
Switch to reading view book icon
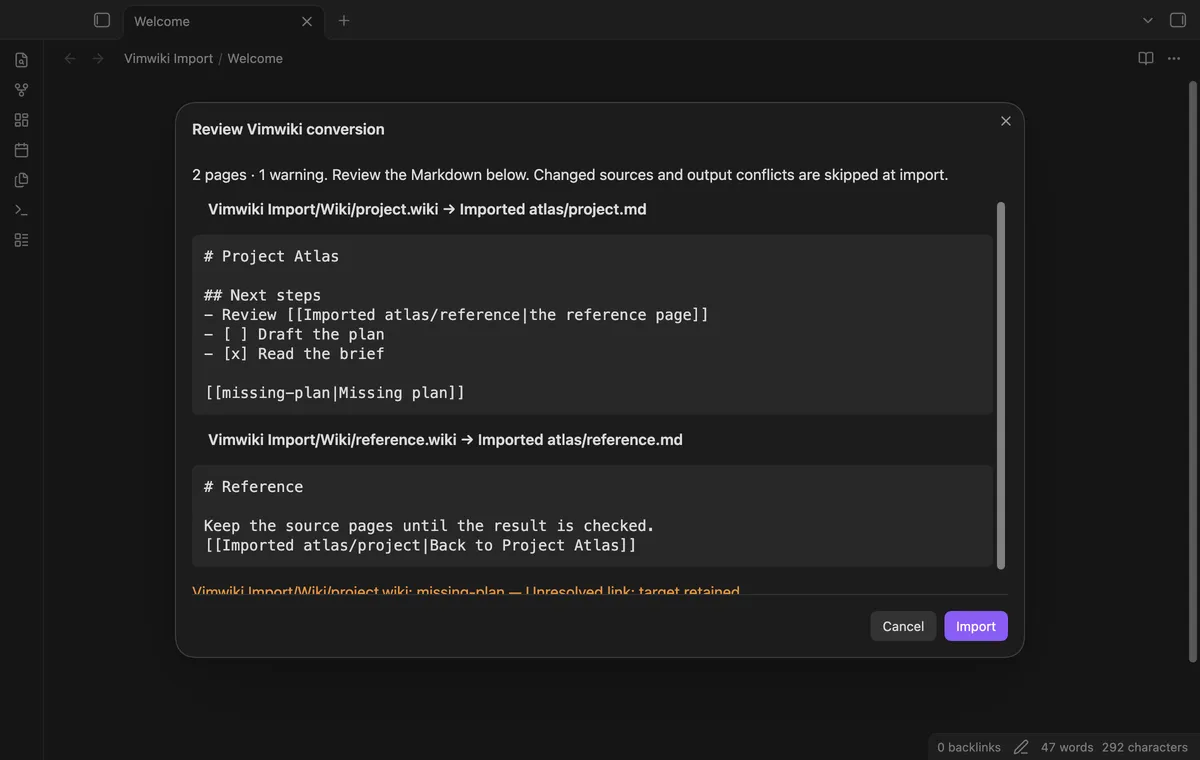click(x=1146, y=59)
